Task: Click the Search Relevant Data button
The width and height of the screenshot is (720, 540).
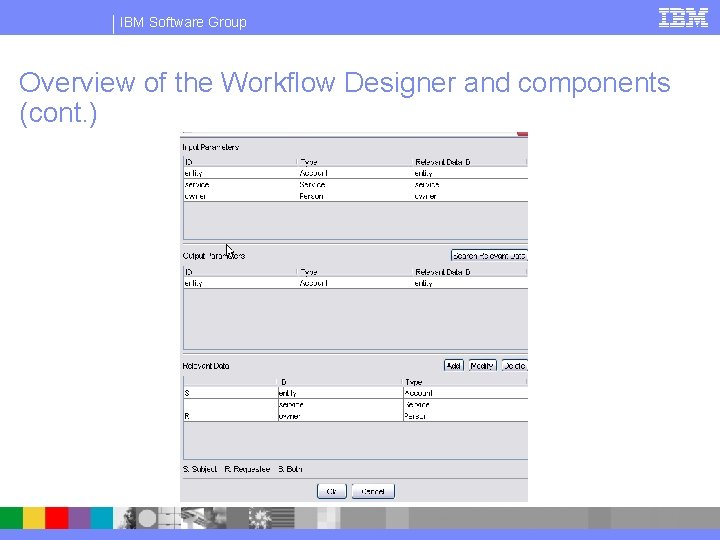Action: [489, 256]
